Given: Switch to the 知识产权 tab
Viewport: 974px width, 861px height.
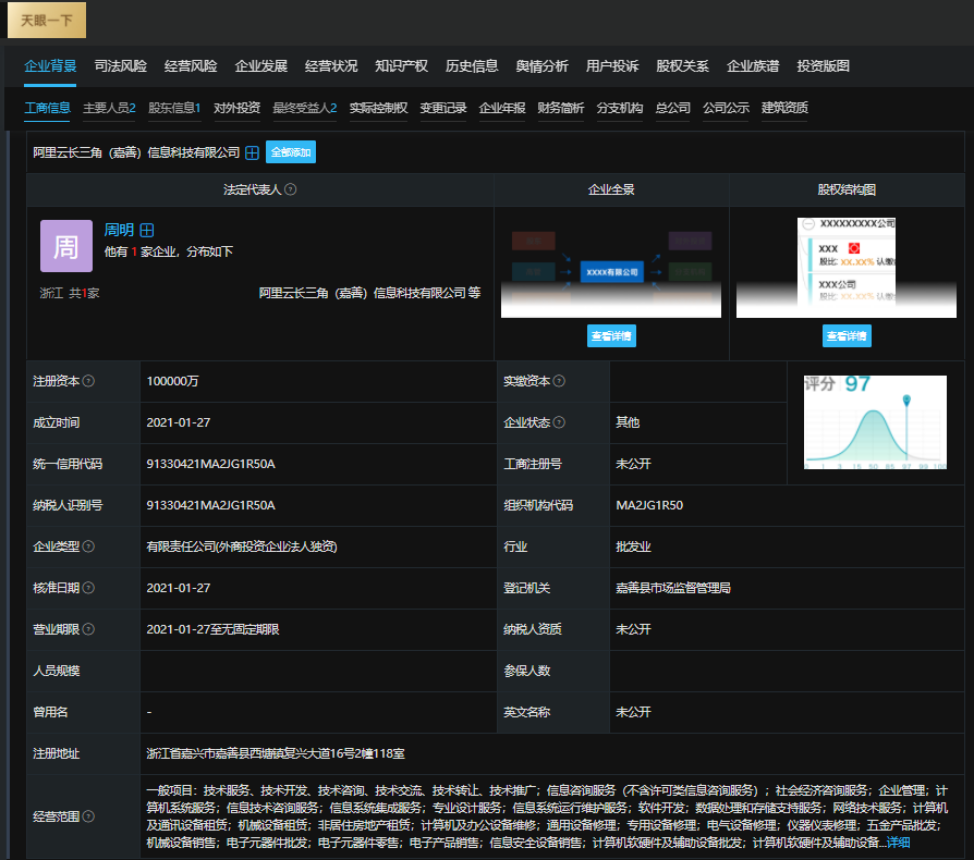Looking at the screenshot, I should tap(401, 66).
